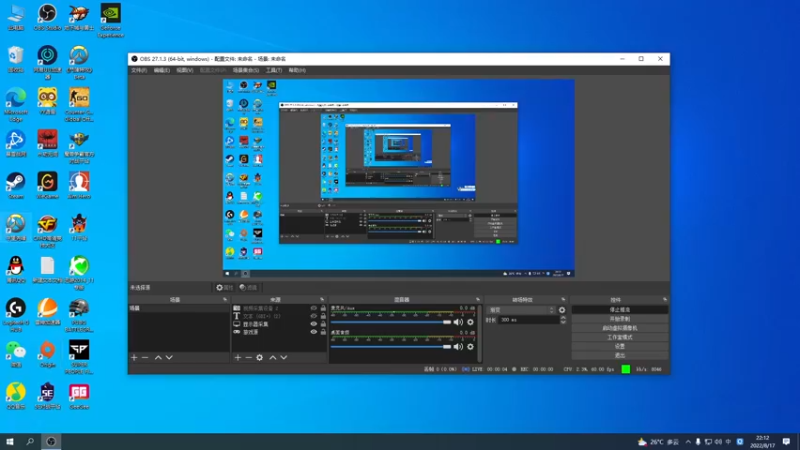This screenshot has height=450, width=800.
Task: Hide the 游戏源 game capture source
Action: pyautogui.click(x=314, y=332)
